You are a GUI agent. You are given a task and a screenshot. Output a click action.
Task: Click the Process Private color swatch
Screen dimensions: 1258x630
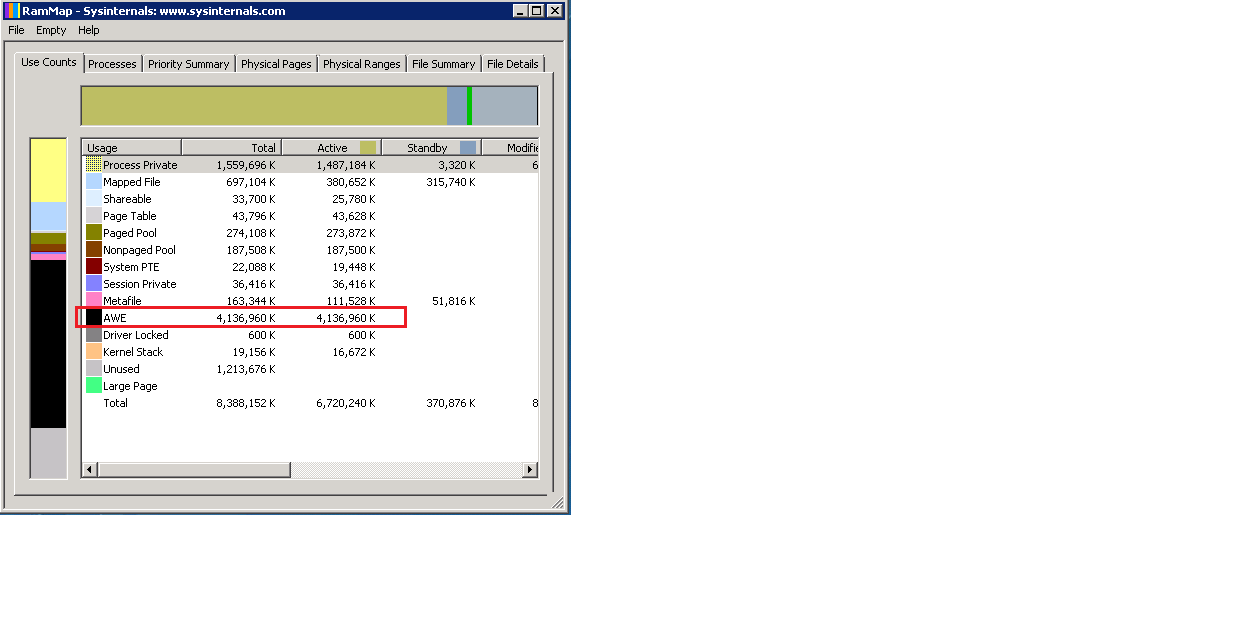(x=93, y=165)
